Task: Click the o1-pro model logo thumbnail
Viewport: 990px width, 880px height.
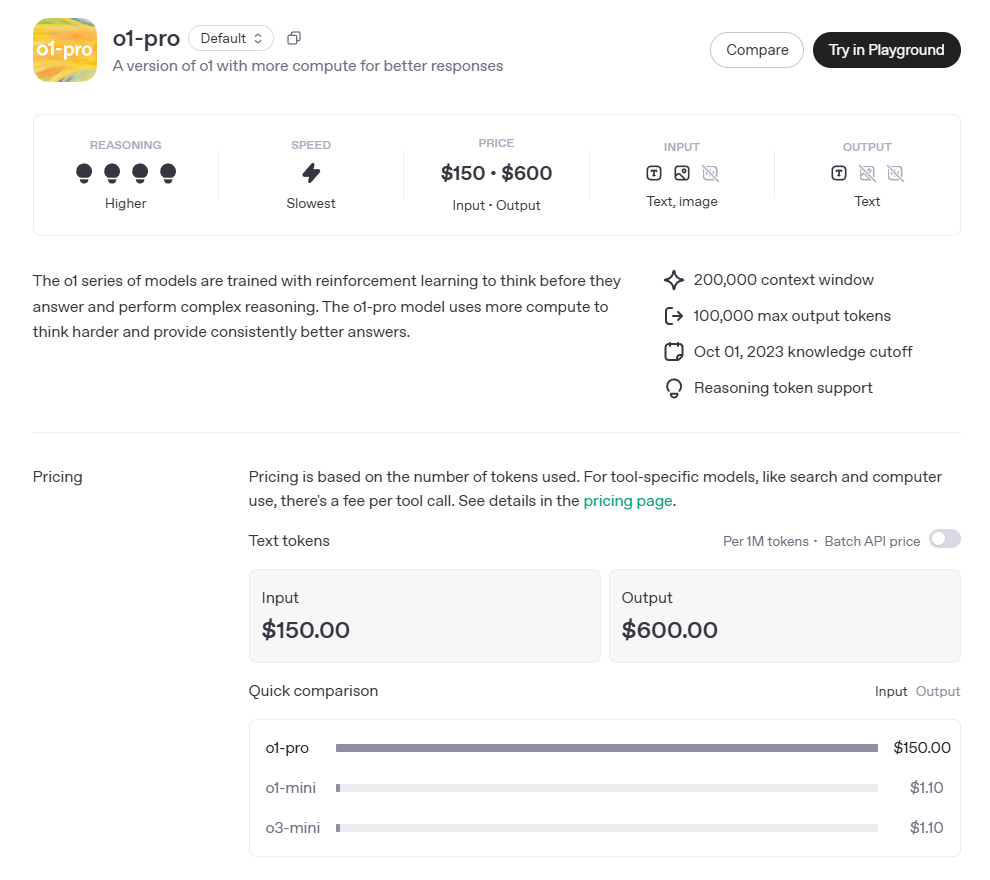Action: tap(64, 50)
